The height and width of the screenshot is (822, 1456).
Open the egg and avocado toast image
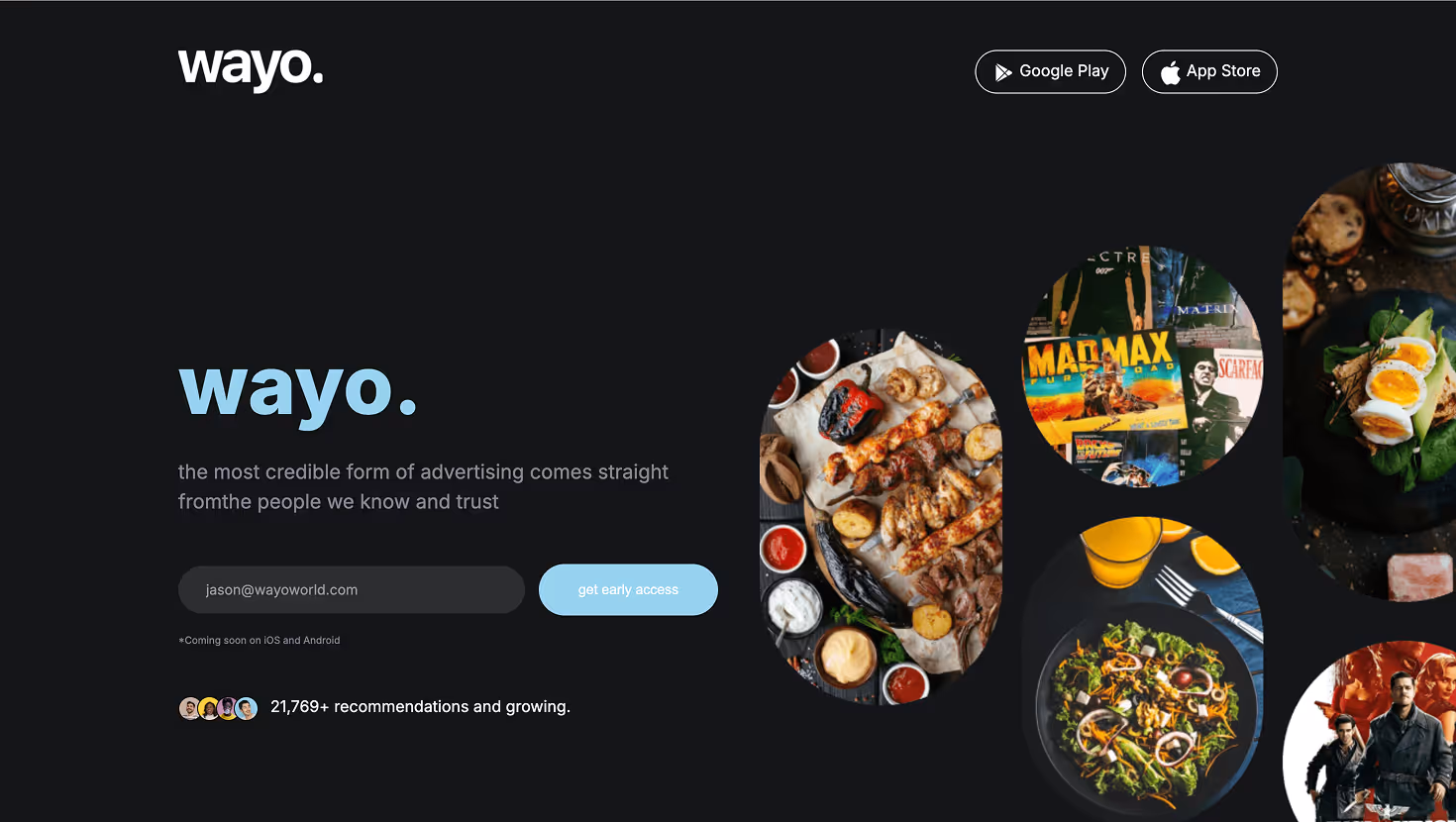[x=1370, y=382]
